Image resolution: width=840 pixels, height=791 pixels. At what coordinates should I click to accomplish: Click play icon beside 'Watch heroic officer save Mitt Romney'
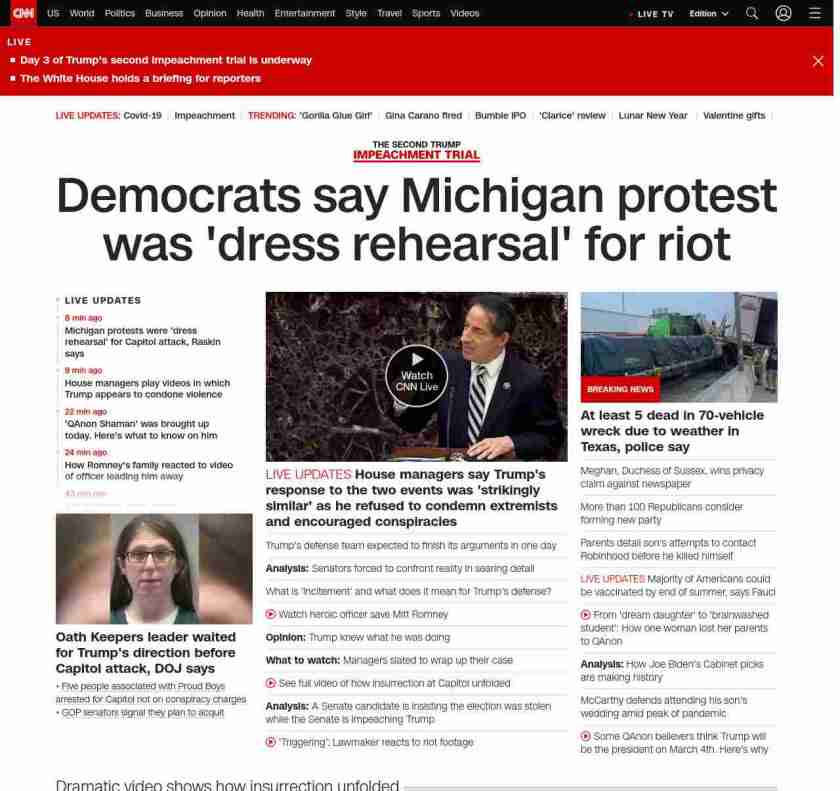pyautogui.click(x=271, y=614)
